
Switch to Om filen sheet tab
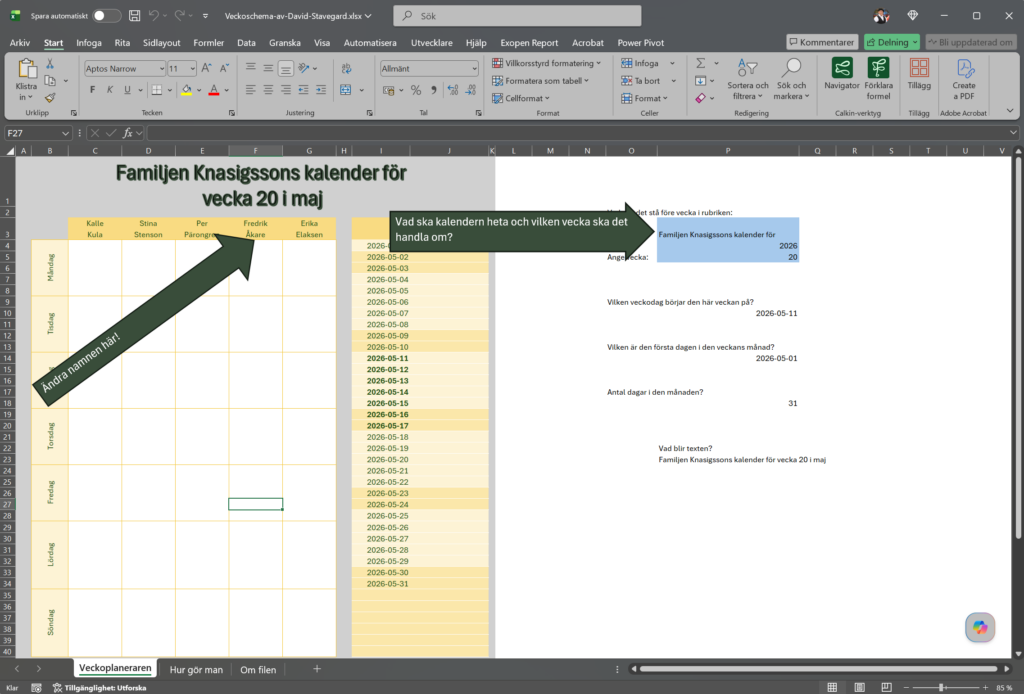click(258, 669)
